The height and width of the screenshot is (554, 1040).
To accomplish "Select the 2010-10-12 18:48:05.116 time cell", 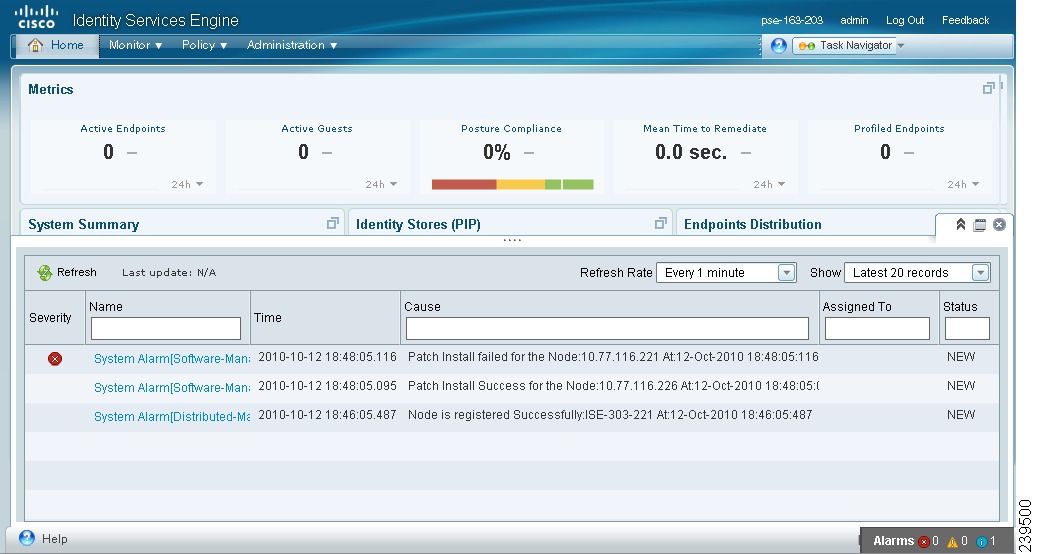I will [x=327, y=357].
